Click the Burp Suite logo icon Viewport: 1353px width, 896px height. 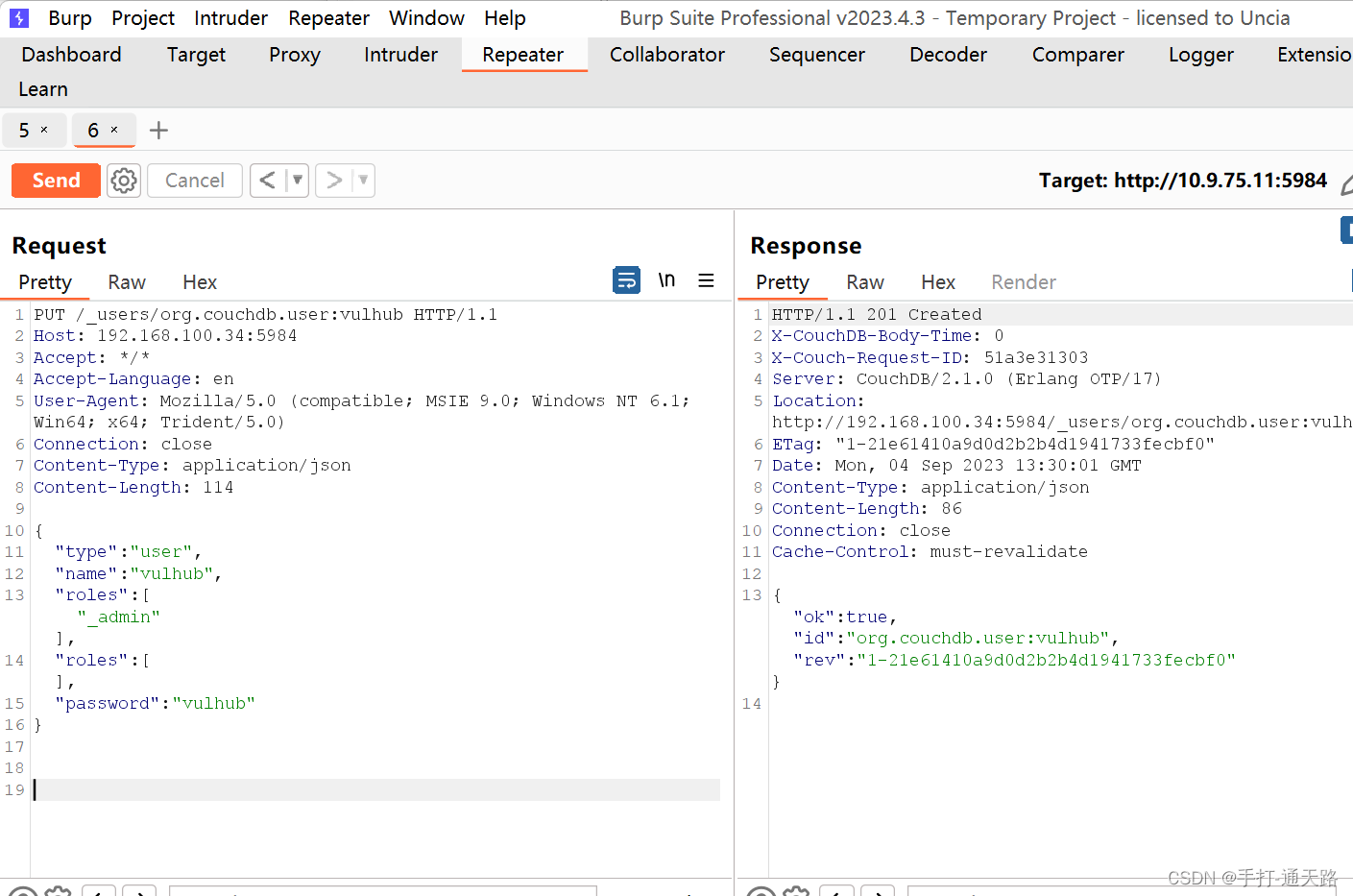[19, 17]
